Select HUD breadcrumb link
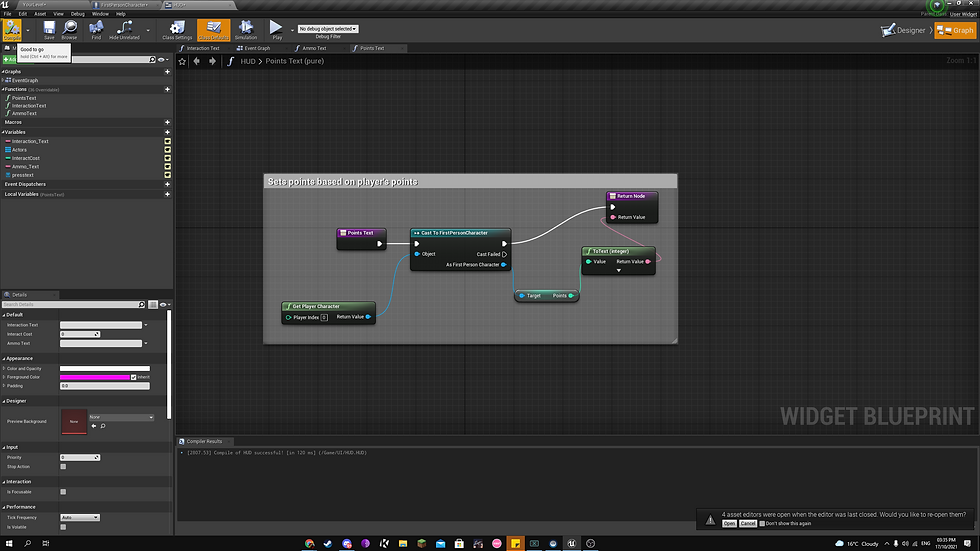Viewport: 980px width, 551px height. (x=248, y=61)
